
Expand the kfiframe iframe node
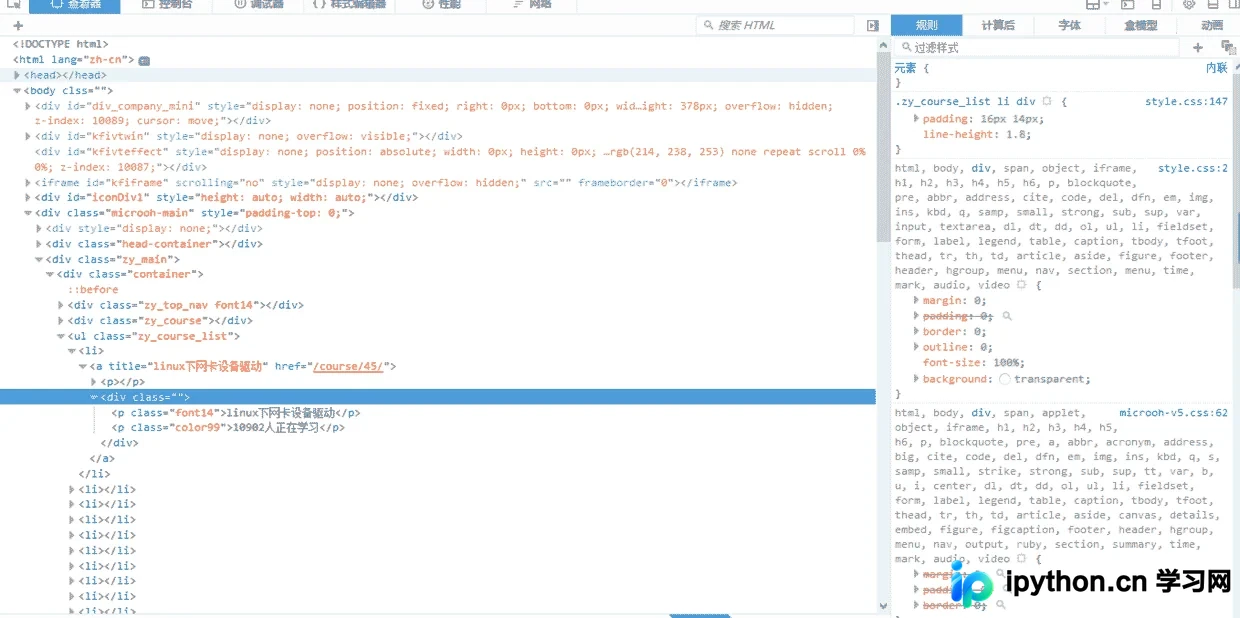28,183
